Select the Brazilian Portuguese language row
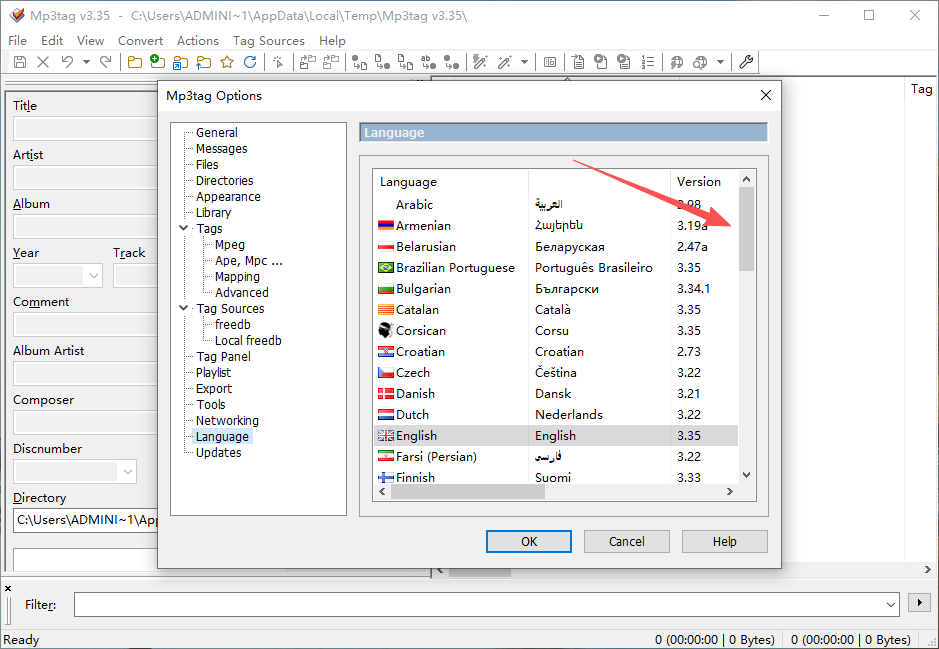This screenshot has width=939, height=649. 556,268
